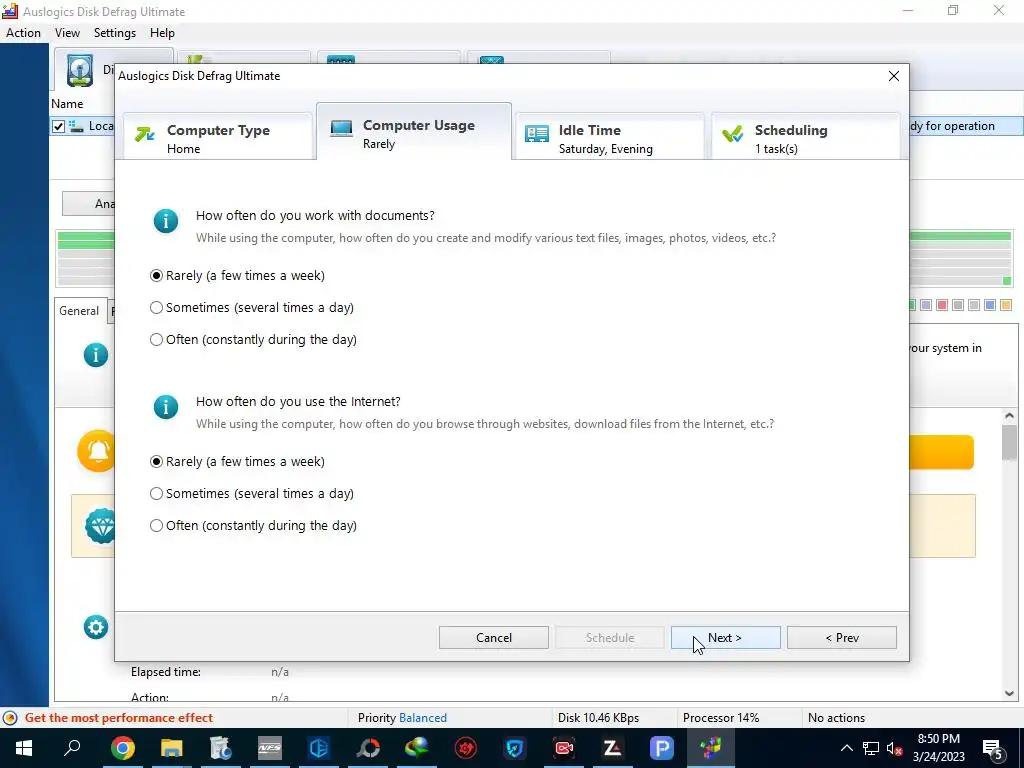1024x768 pixels.
Task: Click 'Get the most performance effect' text
Action: [119, 718]
